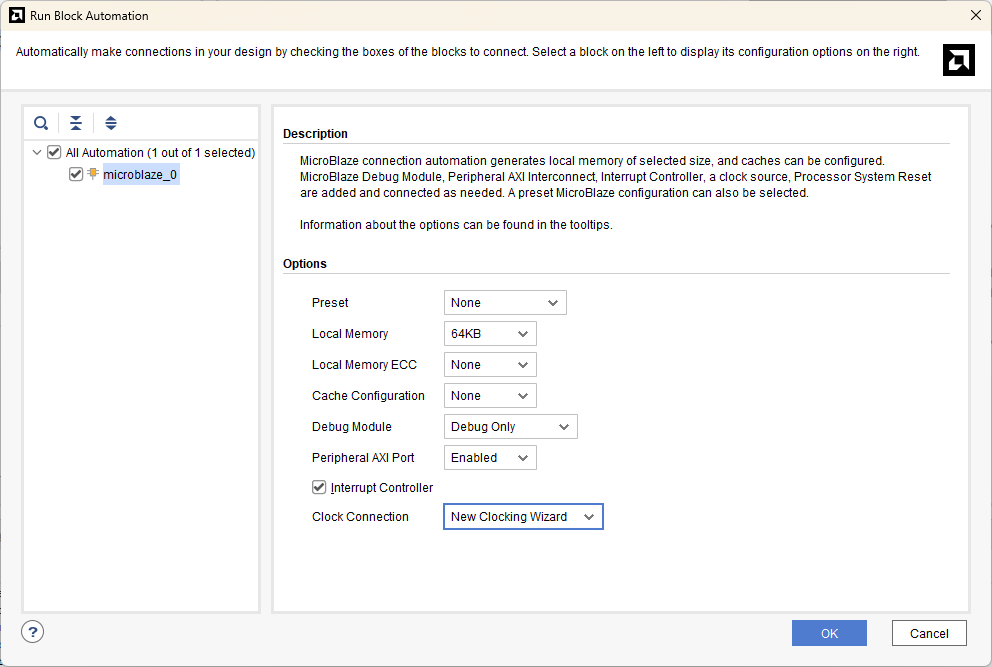Image resolution: width=992 pixels, height=667 pixels.
Task: Click the OK button
Action: [829, 633]
